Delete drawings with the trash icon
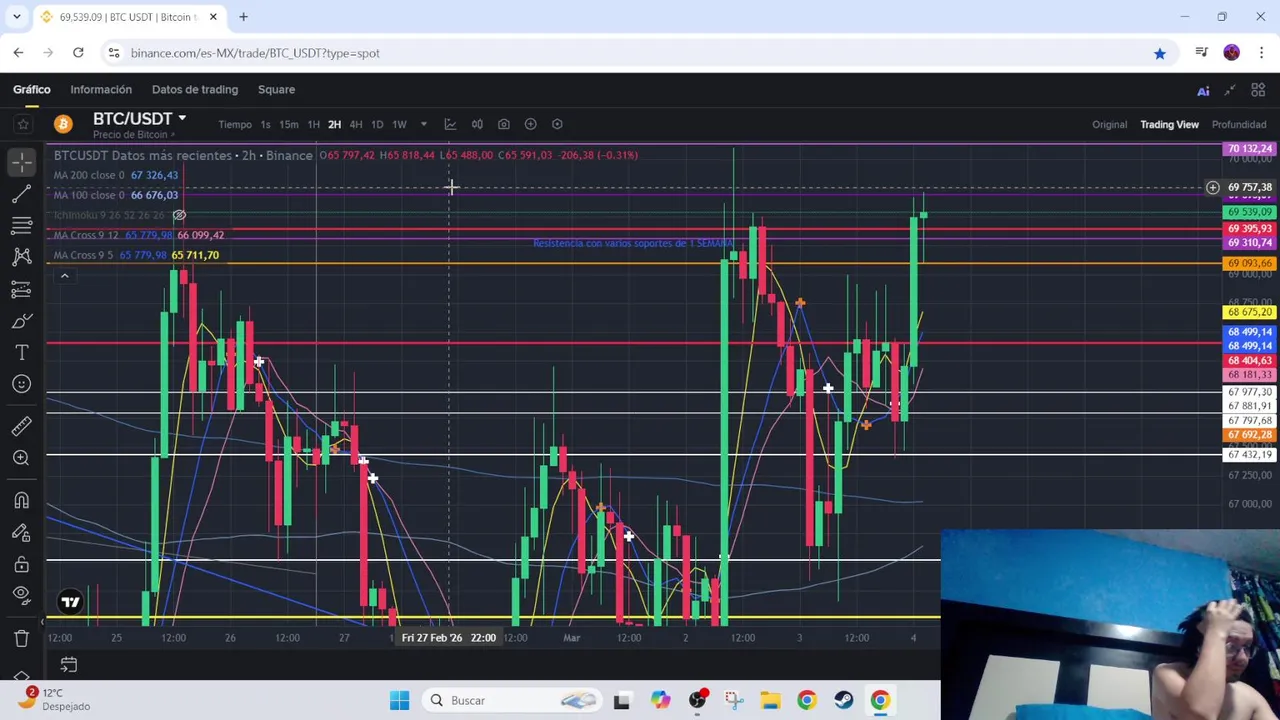The width and height of the screenshot is (1280, 720). [x=21, y=638]
